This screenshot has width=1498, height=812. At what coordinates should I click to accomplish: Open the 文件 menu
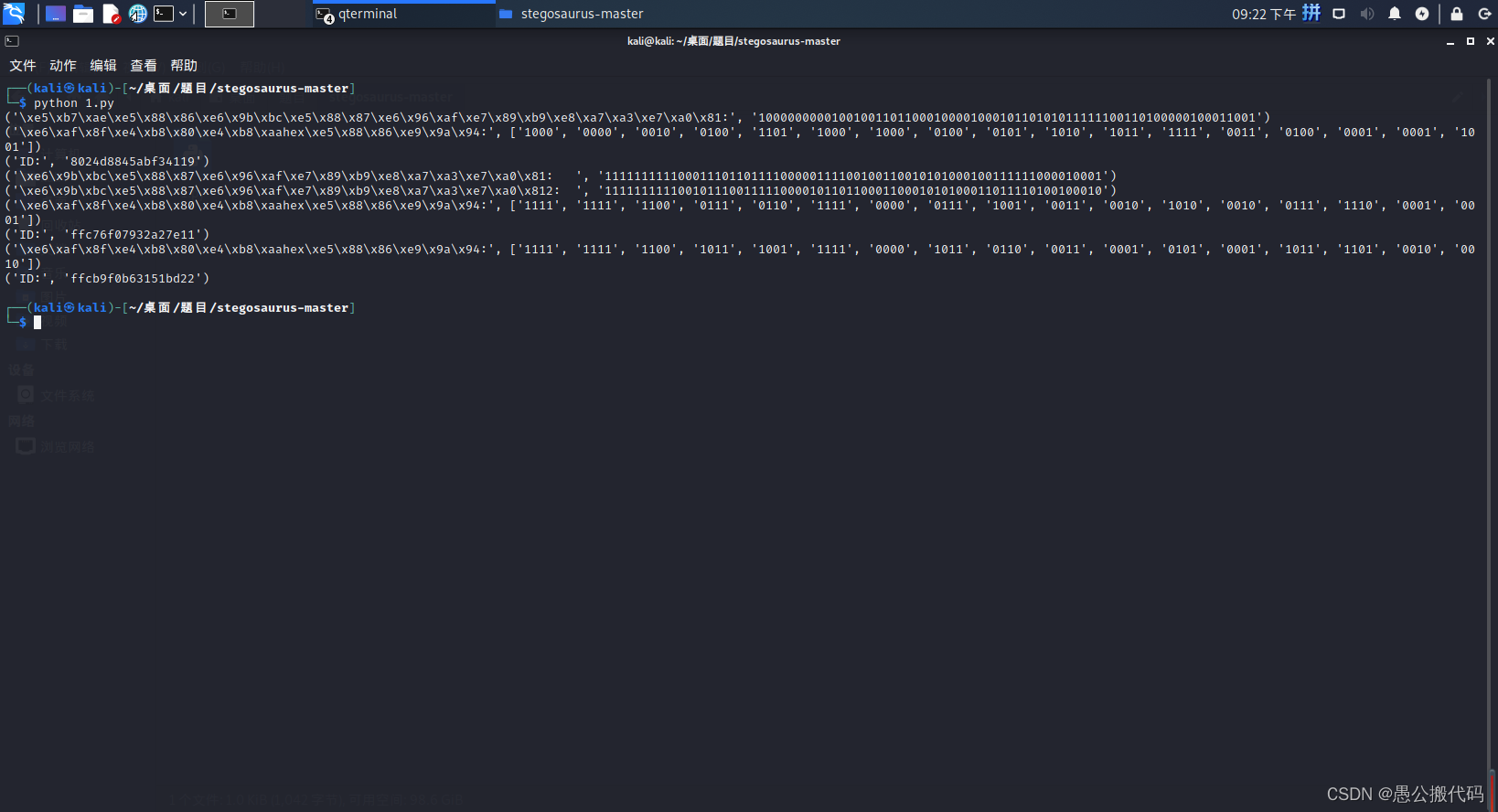coord(23,66)
